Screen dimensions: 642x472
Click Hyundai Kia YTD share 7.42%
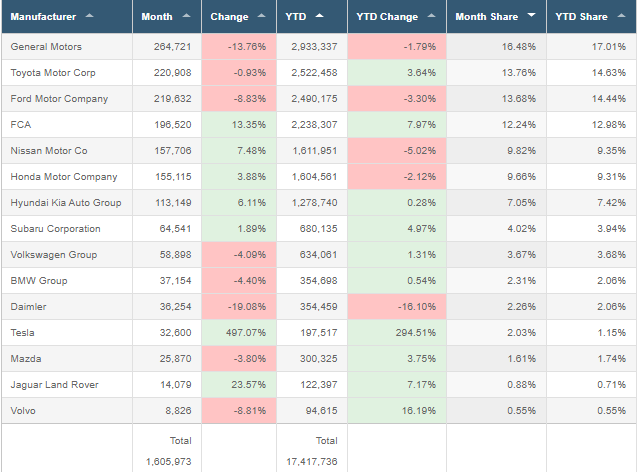point(611,203)
